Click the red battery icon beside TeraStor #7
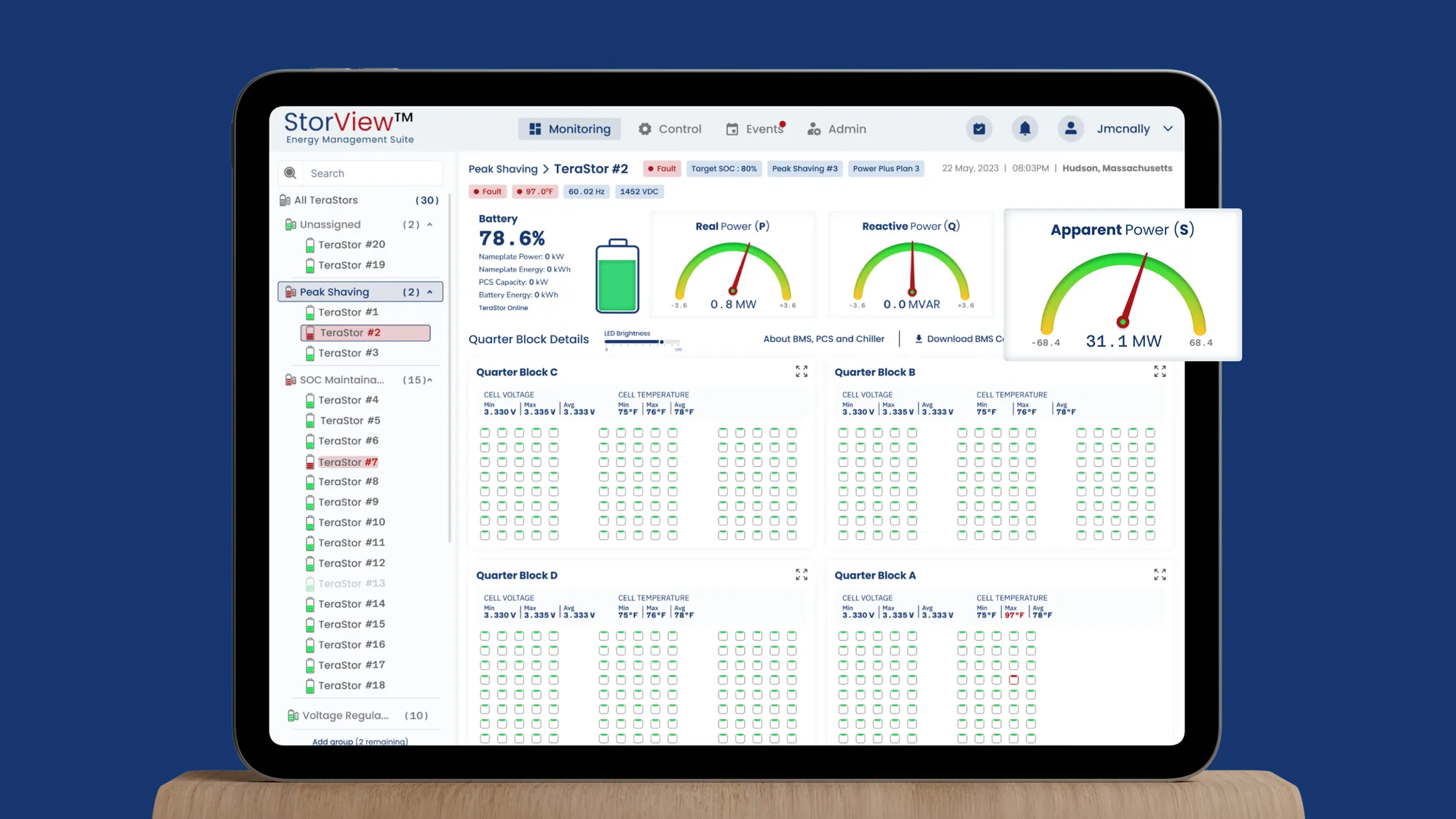Screen dimensions: 1456x819 pos(310,462)
